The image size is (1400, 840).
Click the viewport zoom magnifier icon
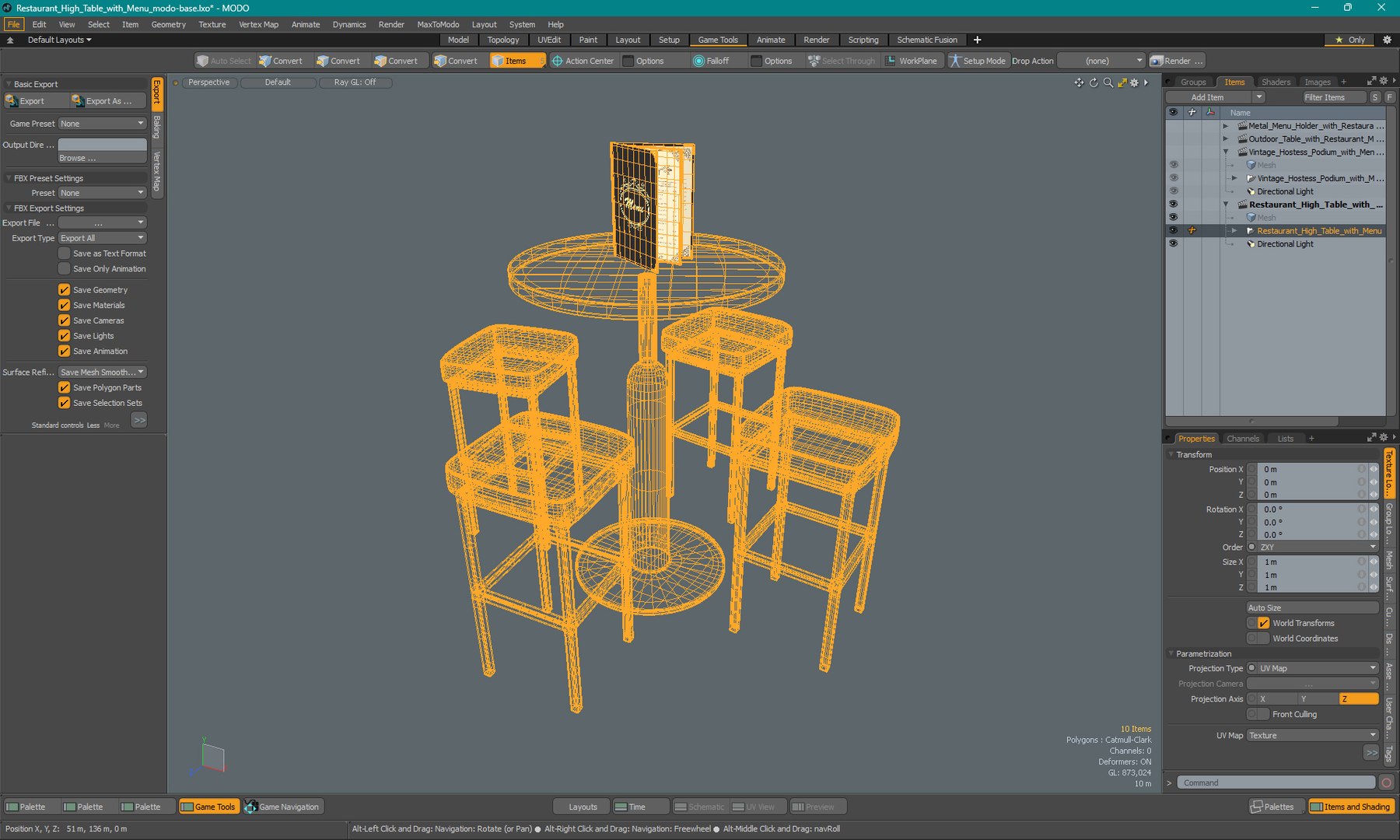point(1108,82)
